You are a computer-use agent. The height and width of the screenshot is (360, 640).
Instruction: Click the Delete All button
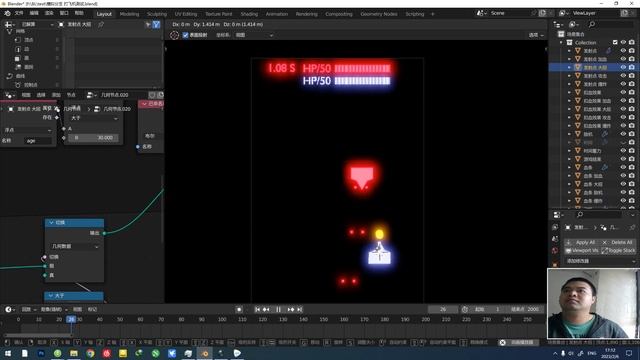click(x=618, y=242)
